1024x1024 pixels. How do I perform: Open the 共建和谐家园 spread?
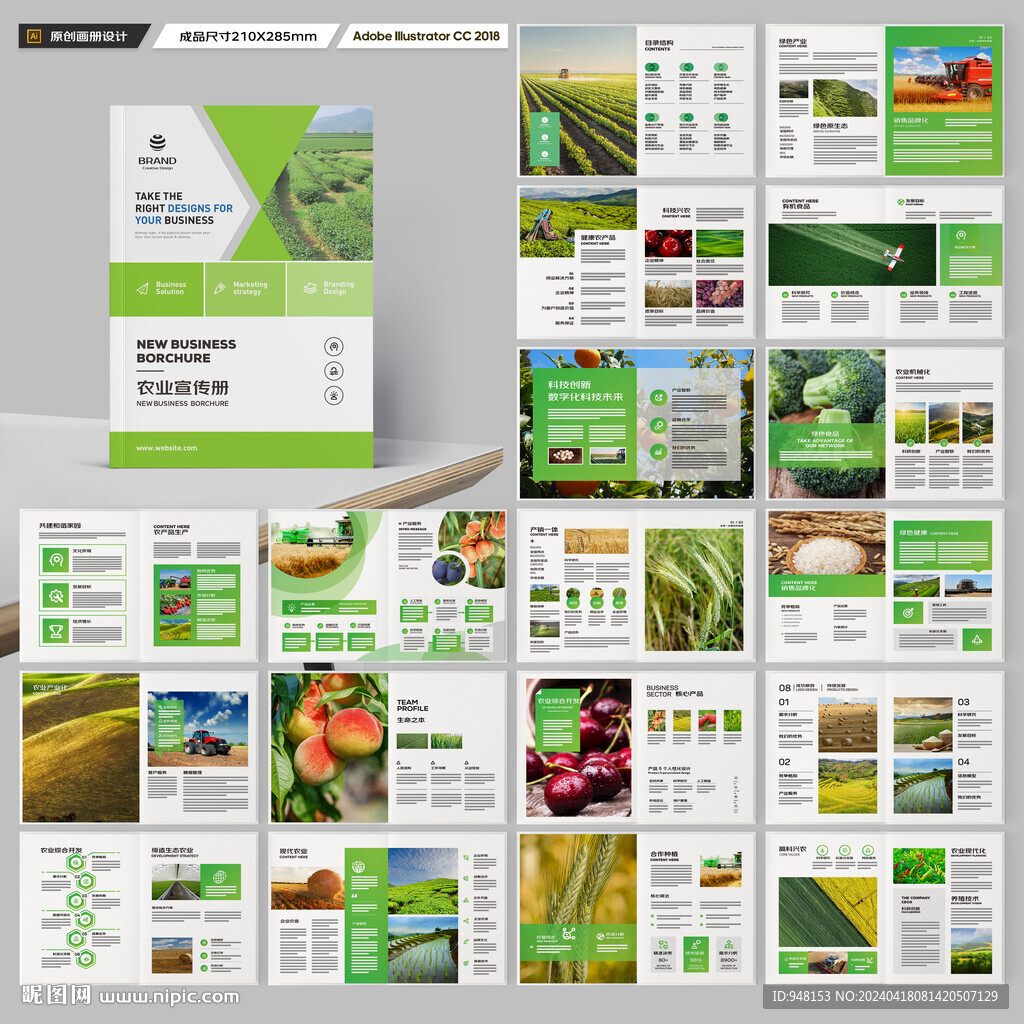[x=138, y=585]
